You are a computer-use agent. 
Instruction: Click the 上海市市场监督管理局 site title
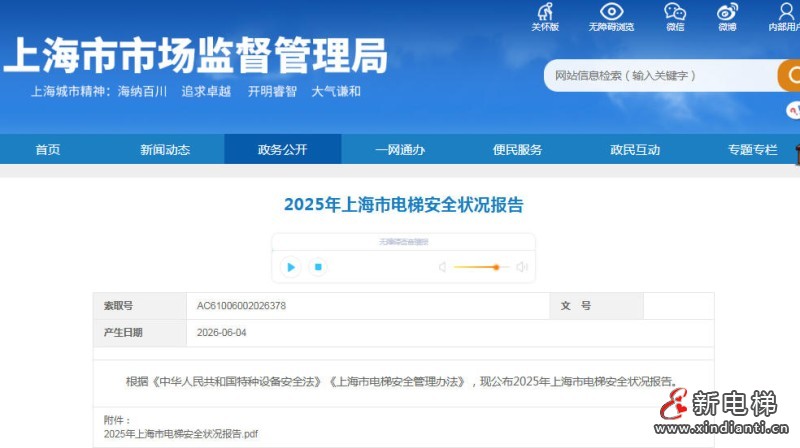[195, 55]
